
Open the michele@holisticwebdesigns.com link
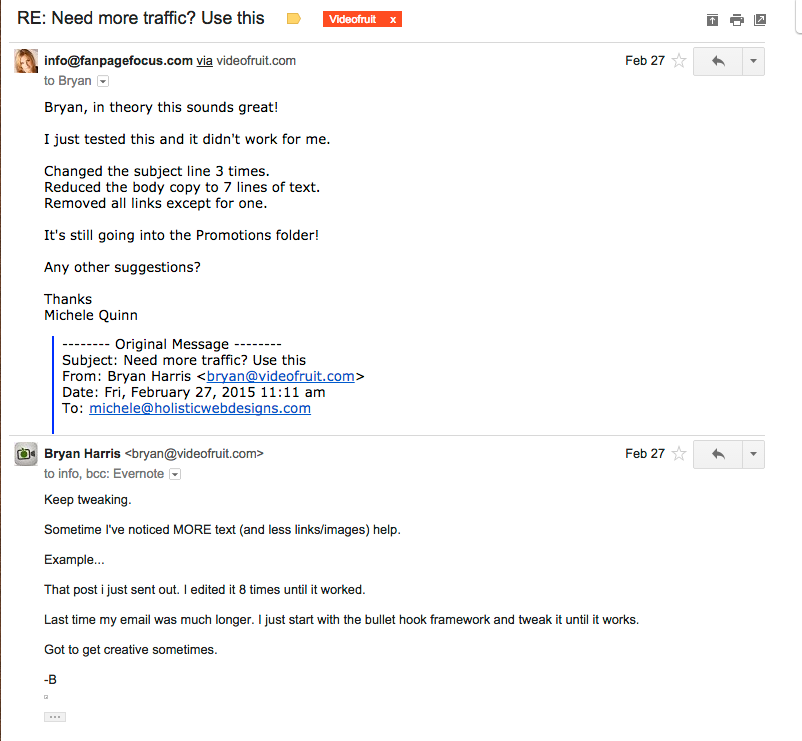point(200,408)
